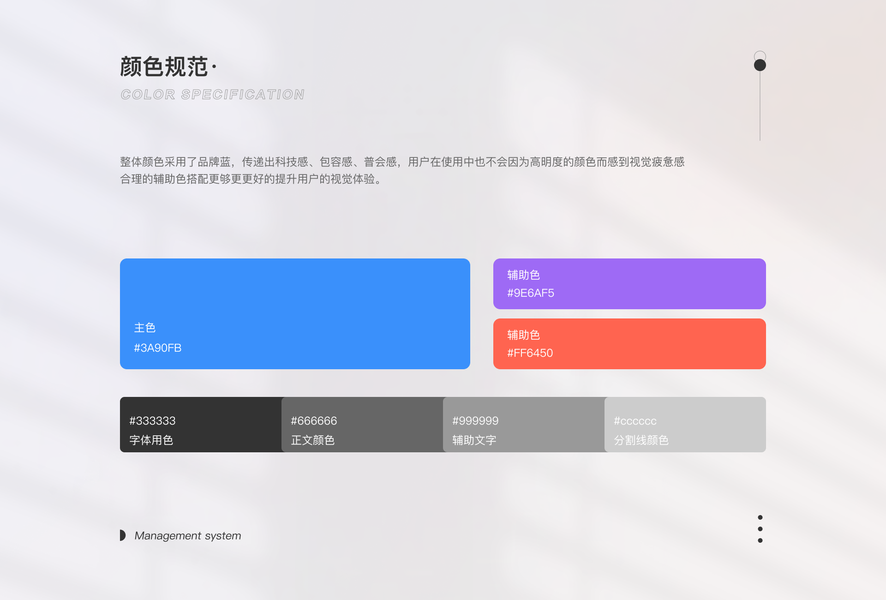The image size is (886, 600).
Task: Click the '正文颜色' label
Action: (x=312, y=440)
